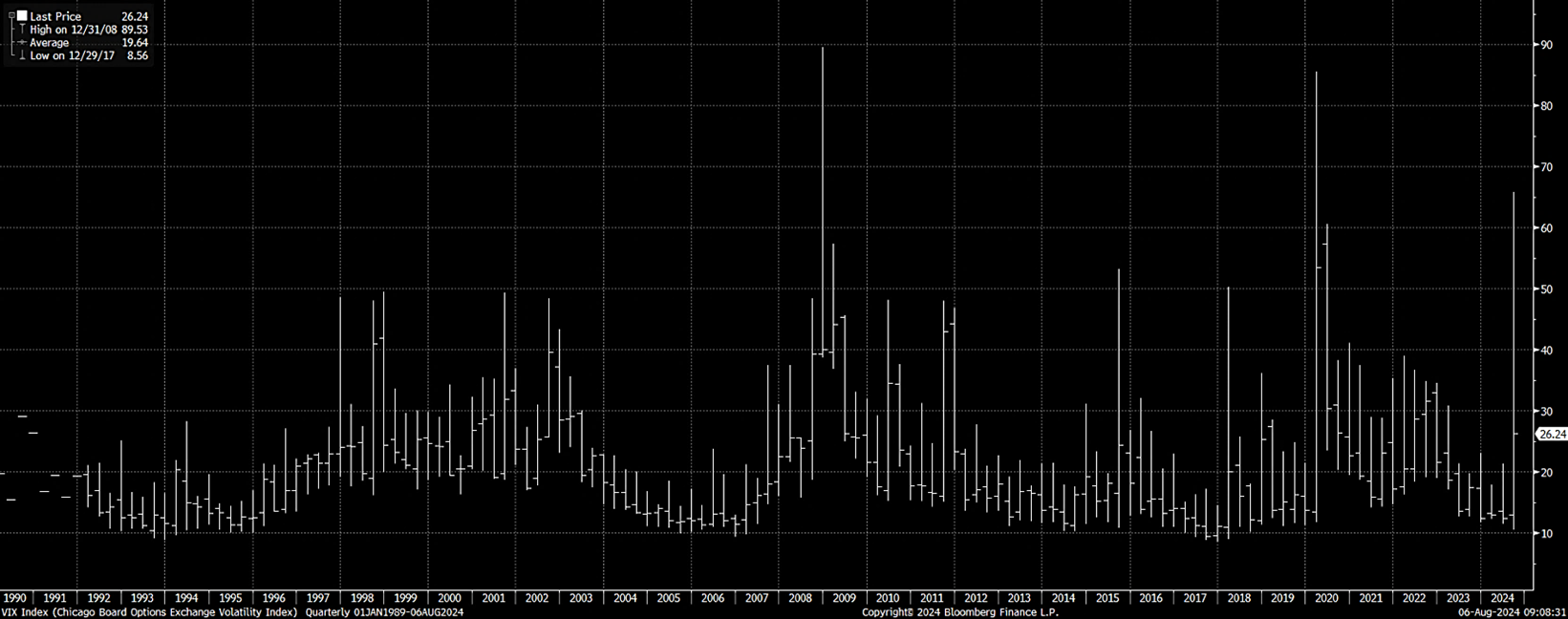Click the 2008 label on time axis
Screen dimensions: 1568x619
[800, 598]
